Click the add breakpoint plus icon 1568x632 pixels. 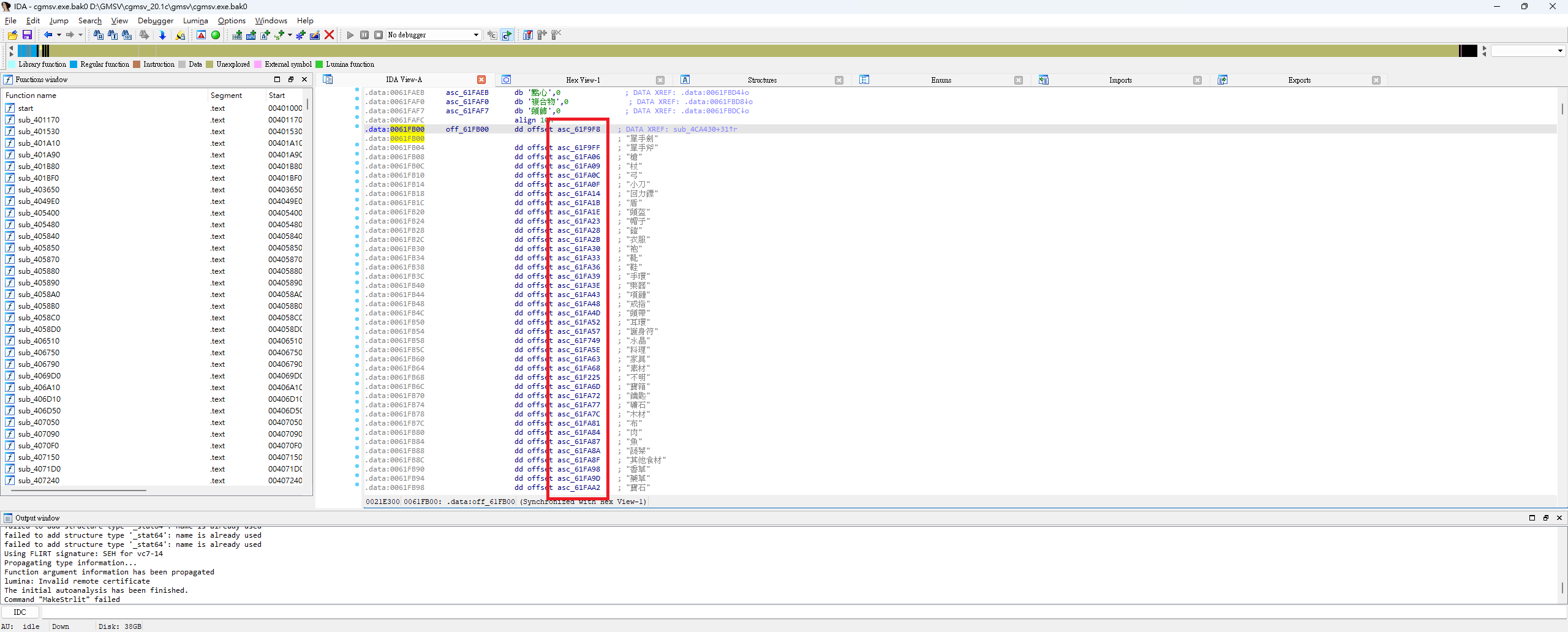pyautogui.click(x=542, y=35)
